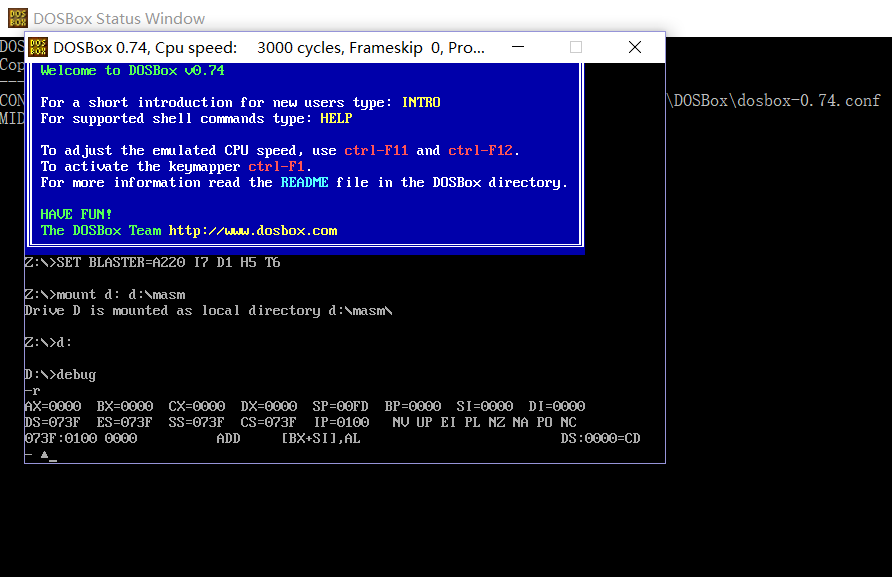Click the DOSBox Status Window title text
This screenshot has width=892, height=577.
click(x=119, y=19)
